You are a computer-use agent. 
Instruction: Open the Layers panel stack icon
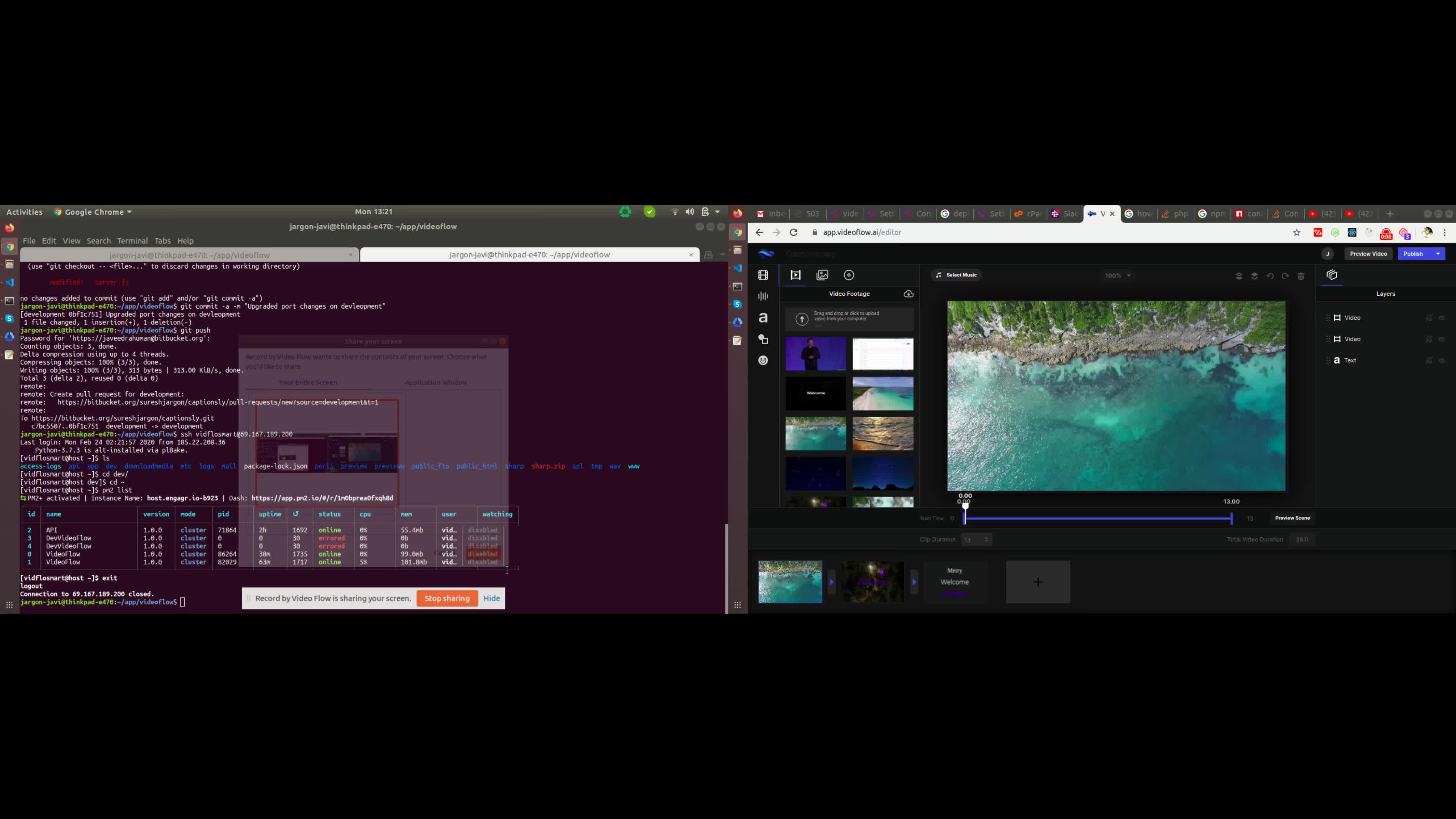1332,275
